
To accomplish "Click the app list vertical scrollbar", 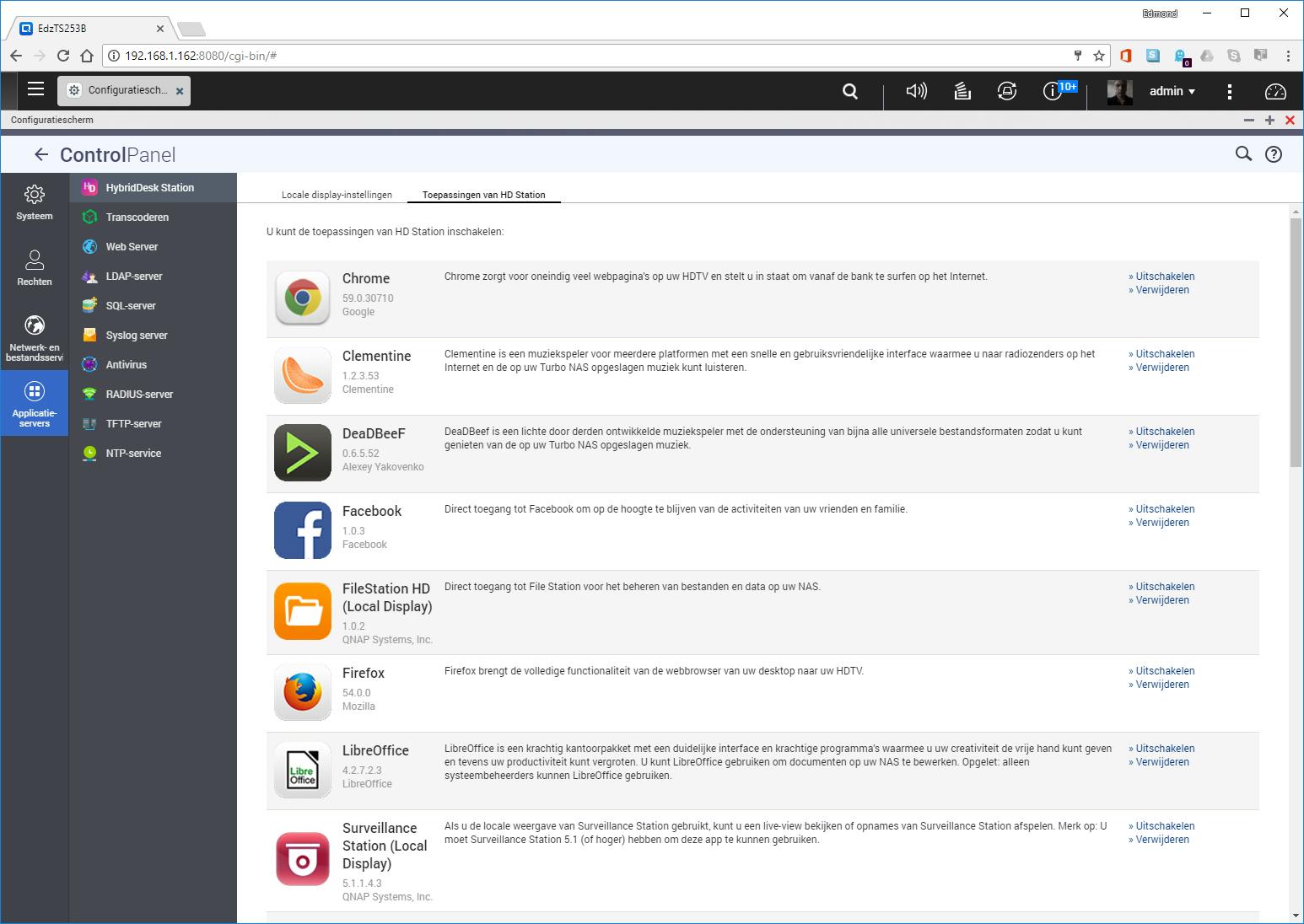I will pos(1296,341).
